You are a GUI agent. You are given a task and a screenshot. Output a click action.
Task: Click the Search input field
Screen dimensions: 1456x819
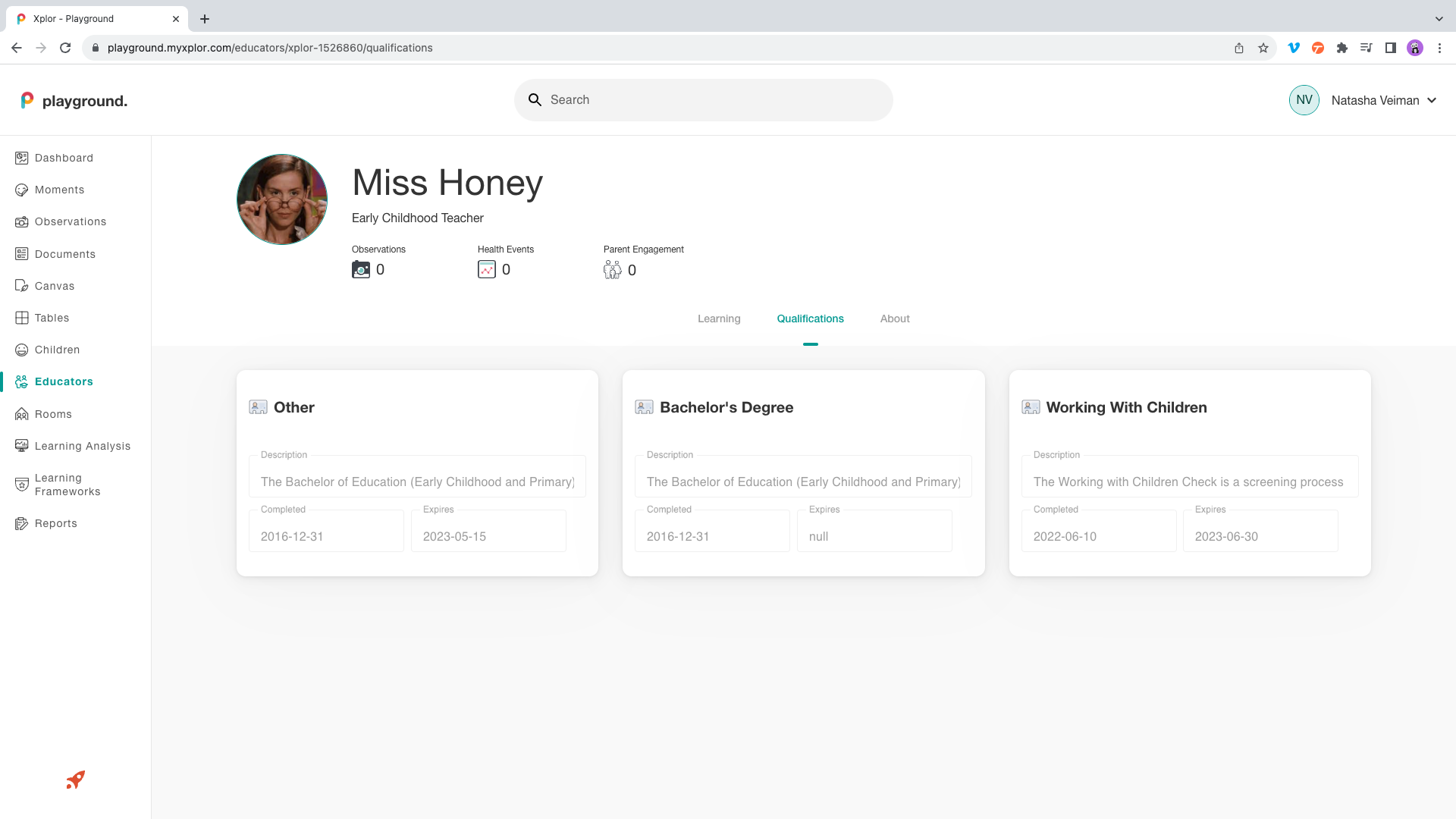pyautogui.click(x=713, y=100)
